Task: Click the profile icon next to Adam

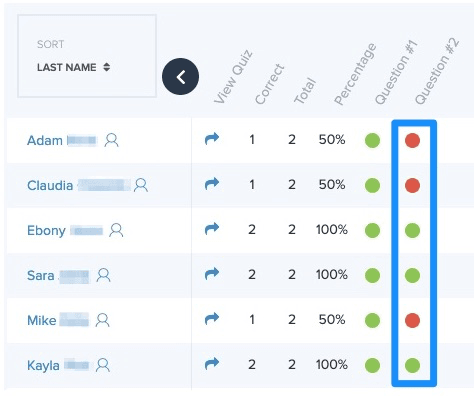Action: click(111, 140)
